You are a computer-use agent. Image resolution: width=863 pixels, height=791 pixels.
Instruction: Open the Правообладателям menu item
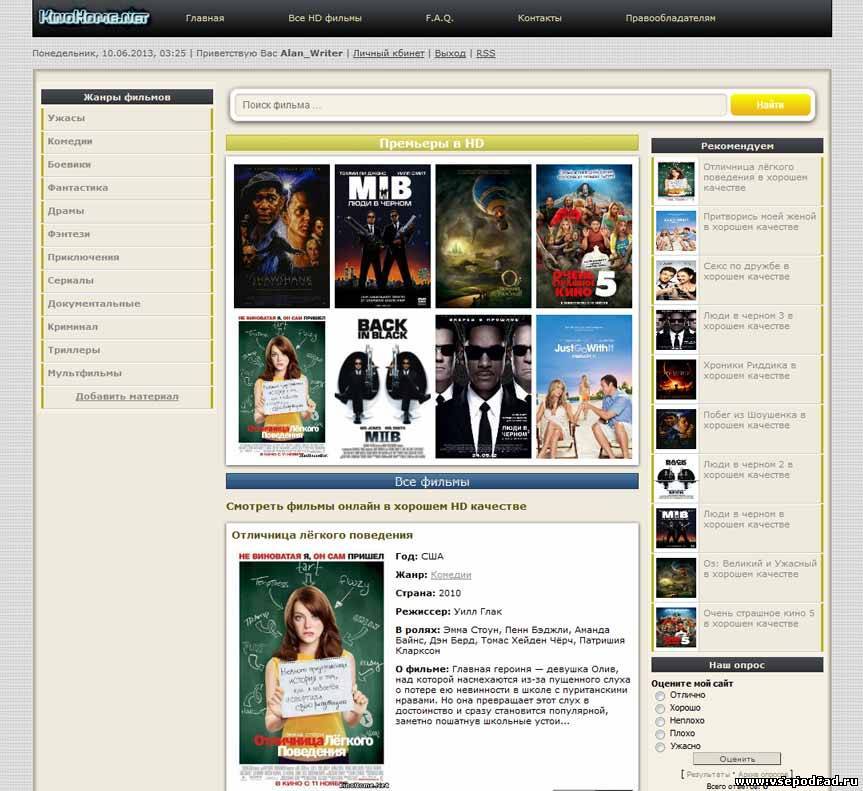pyautogui.click(x=670, y=18)
